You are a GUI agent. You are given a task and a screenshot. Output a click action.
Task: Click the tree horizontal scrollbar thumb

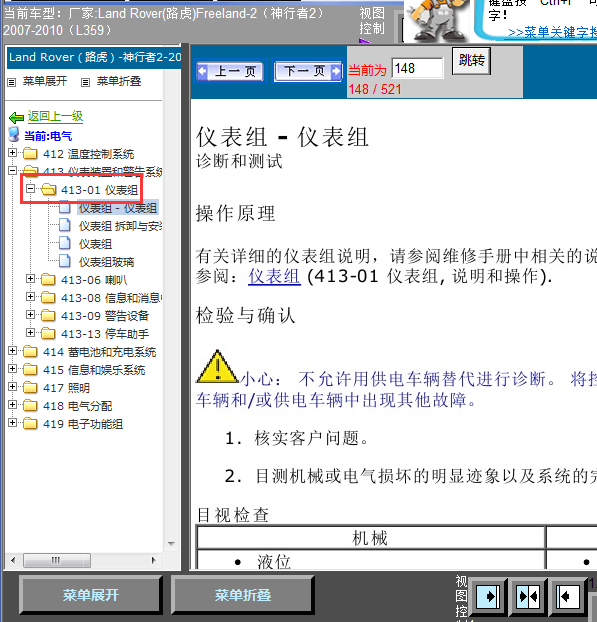57,561
